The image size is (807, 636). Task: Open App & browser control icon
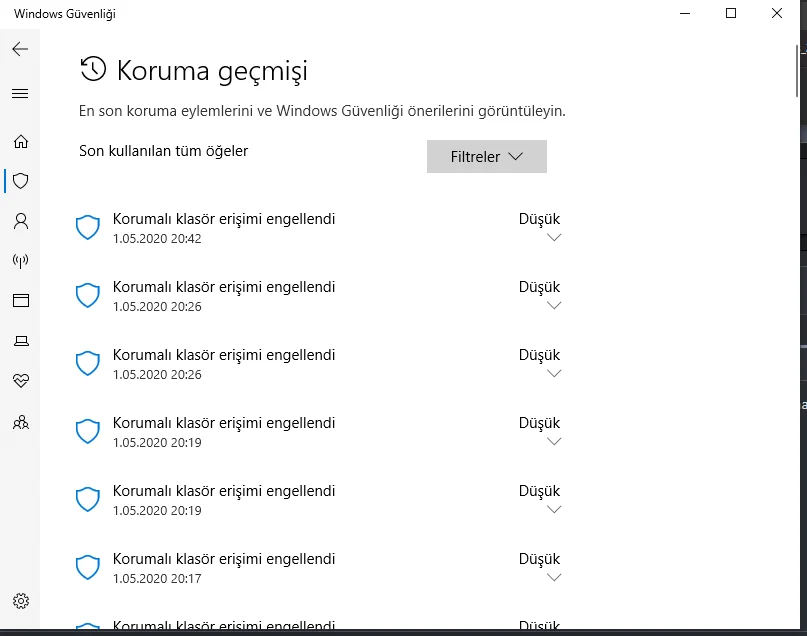click(21, 301)
